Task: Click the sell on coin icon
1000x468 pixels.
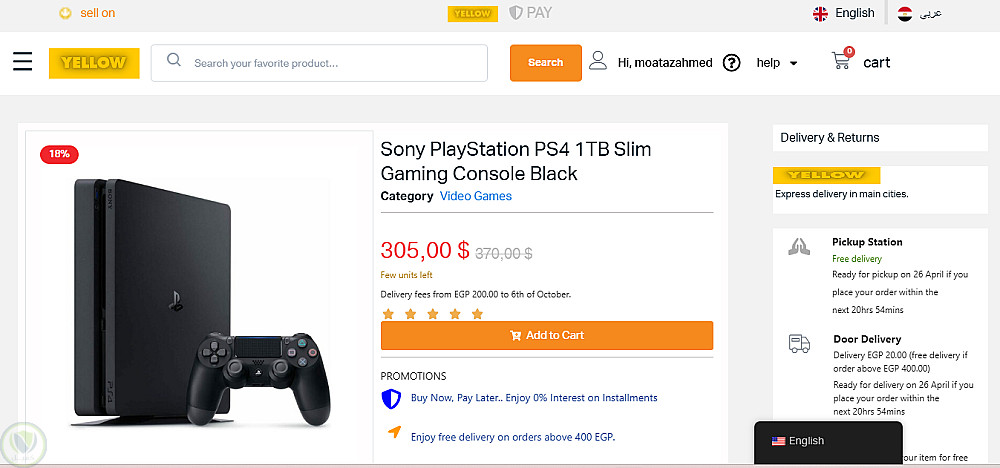Action: [65, 13]
